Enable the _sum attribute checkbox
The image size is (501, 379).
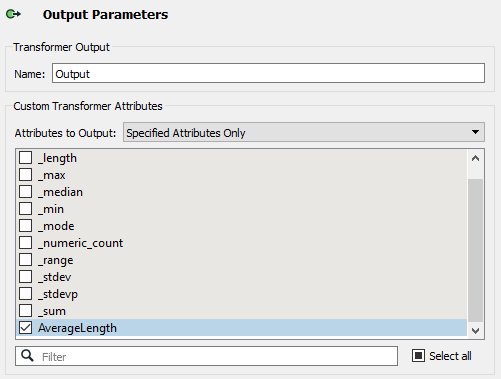point(25,311)
